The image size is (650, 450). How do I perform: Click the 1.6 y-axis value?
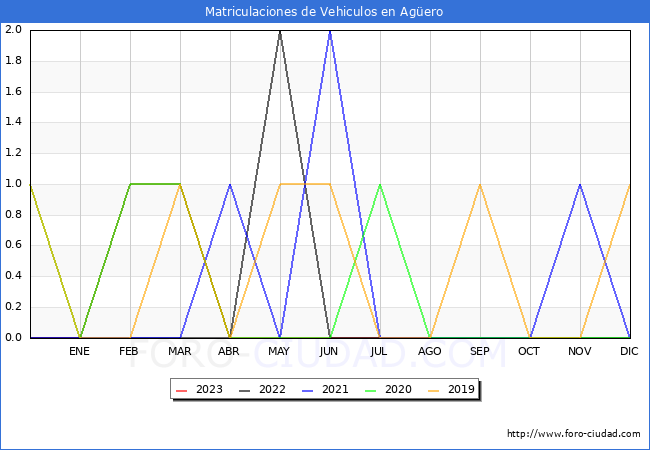click(13, 91)
